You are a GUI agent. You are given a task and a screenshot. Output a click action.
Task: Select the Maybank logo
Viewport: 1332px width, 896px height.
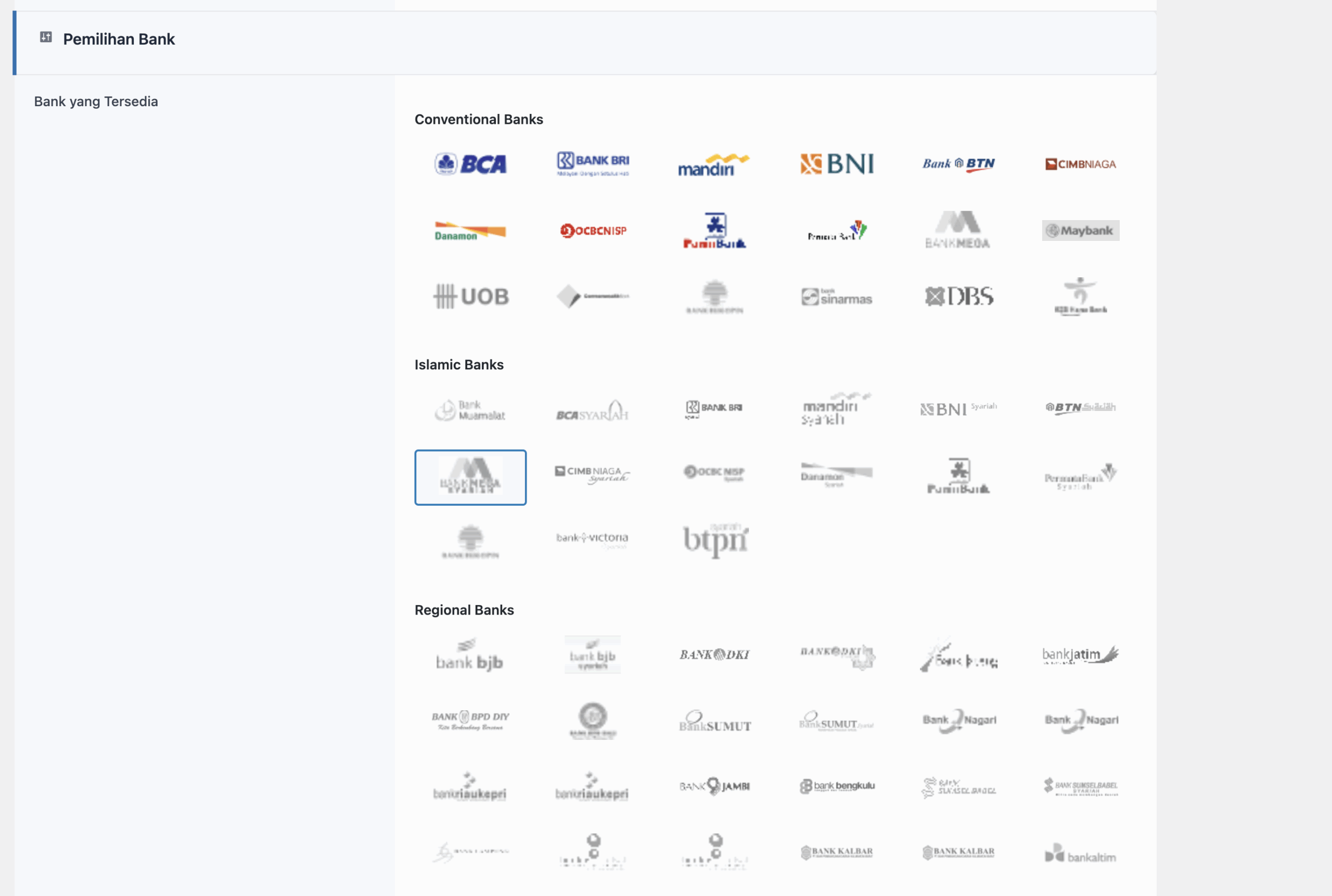coord(1081,231)
